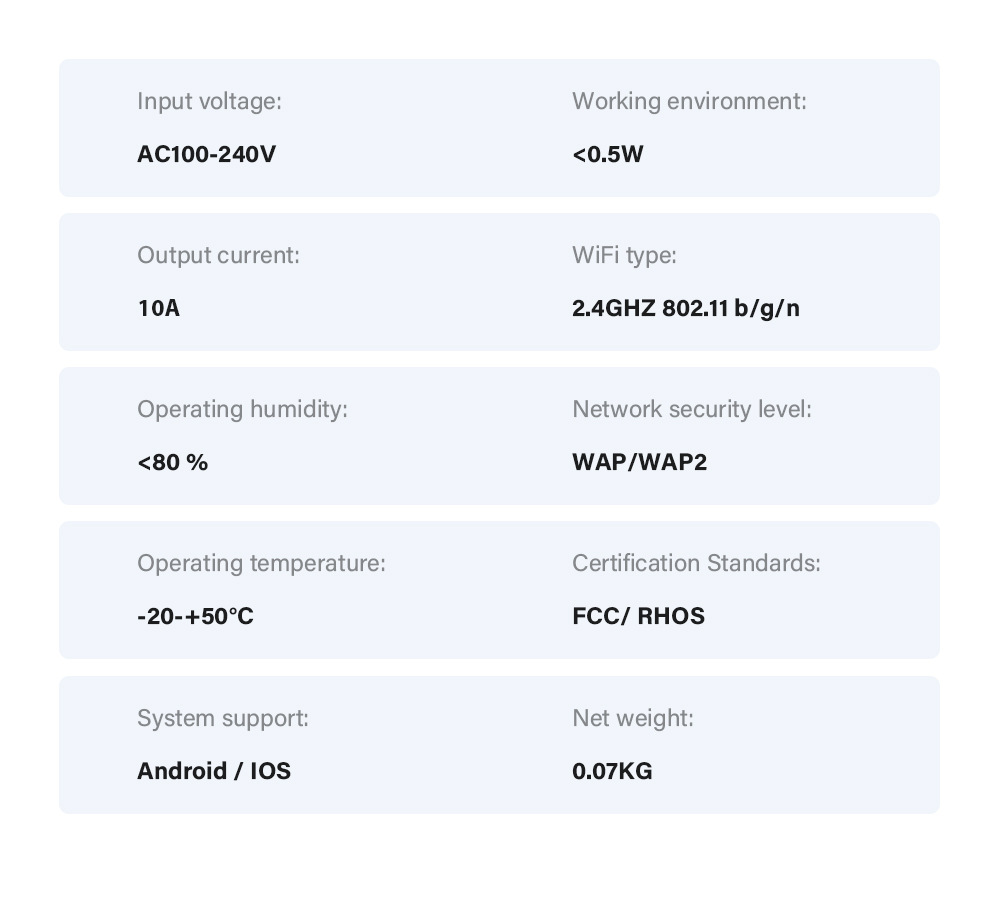Image resolution: width=1000 pixels, height=915 pixels.
Task: Select the WAP/WAP2 value text
Action: [639, 462]
